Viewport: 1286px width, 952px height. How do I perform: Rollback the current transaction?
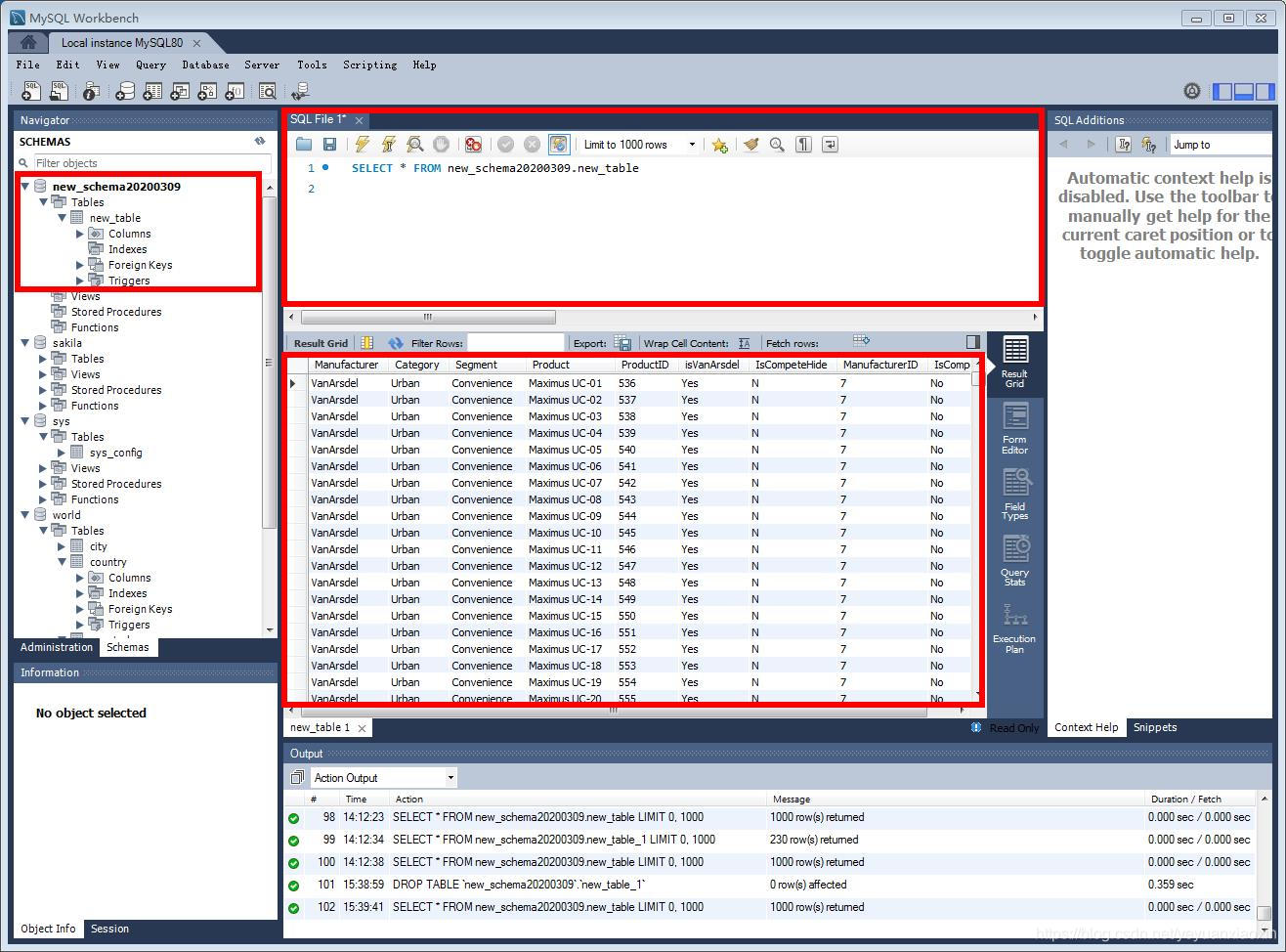(533, 145)
